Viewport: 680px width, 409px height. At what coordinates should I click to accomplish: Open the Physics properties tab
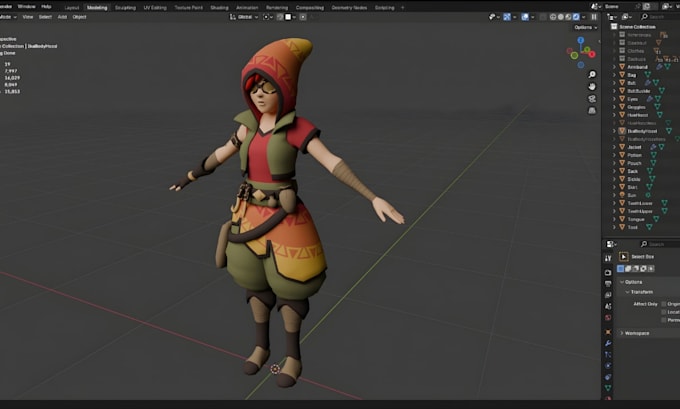coord(608,366)
